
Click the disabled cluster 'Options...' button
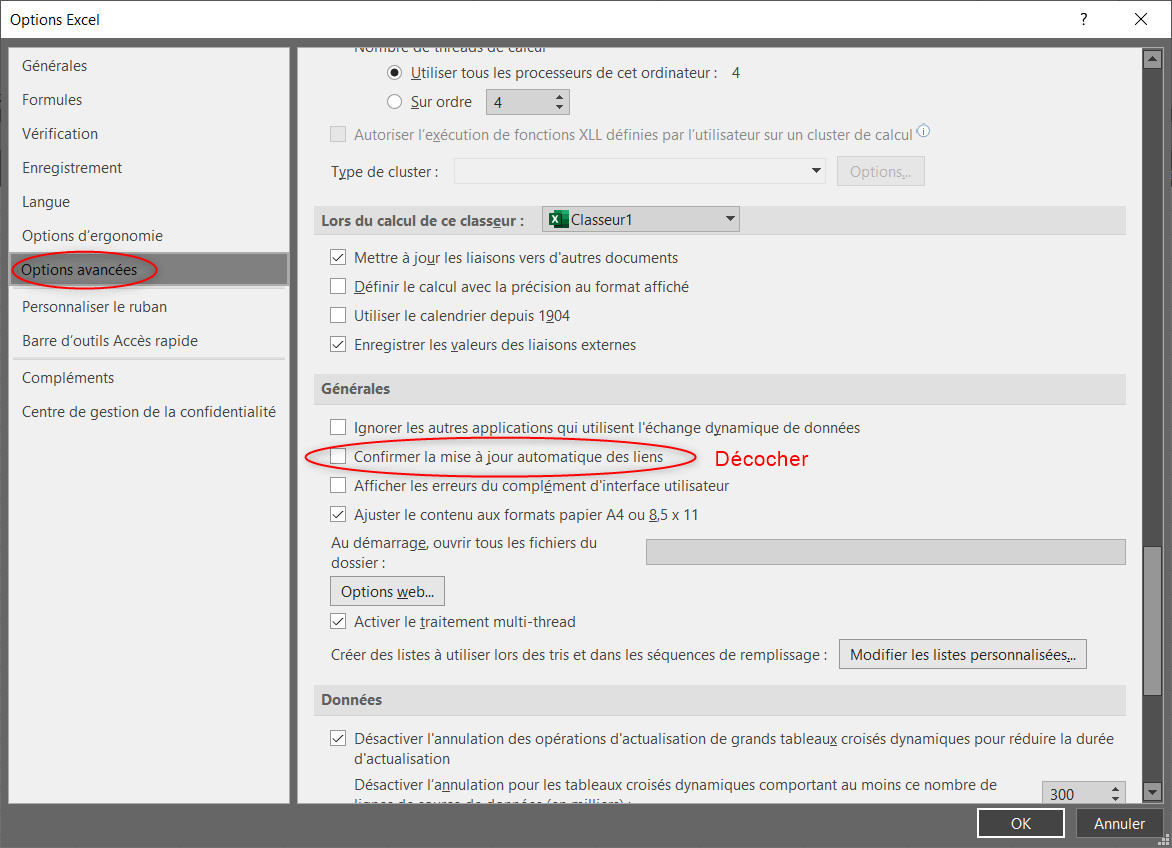tap(880, 171)
